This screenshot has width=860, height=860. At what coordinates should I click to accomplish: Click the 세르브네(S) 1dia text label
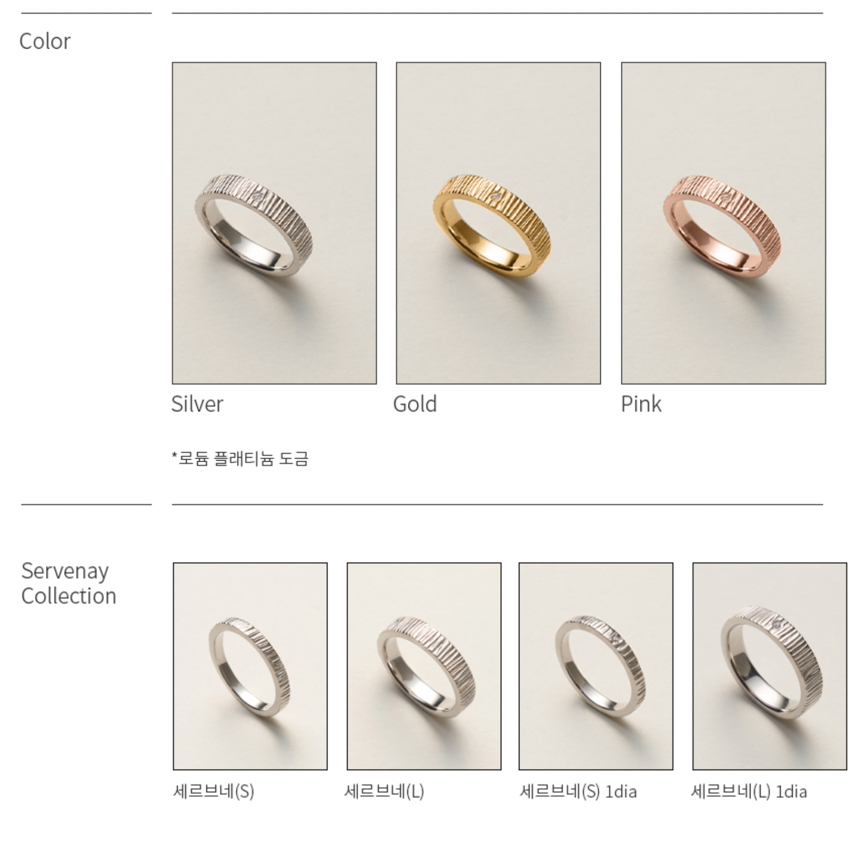tap(578, 791)
